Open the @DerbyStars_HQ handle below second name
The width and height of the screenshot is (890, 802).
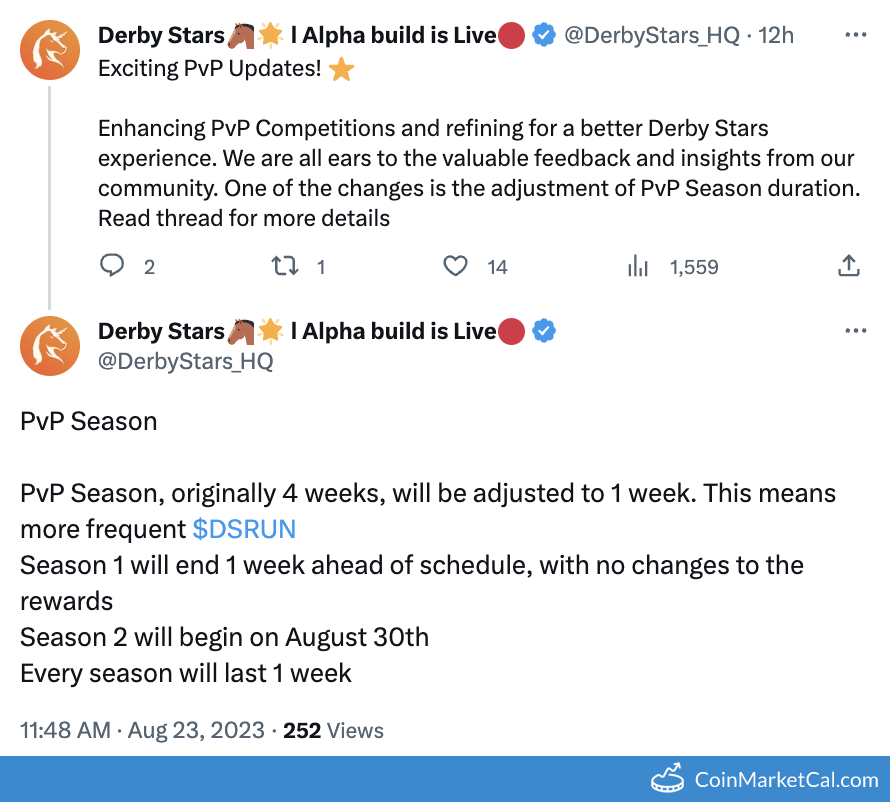pyautogui.click(x=185, y=361)
